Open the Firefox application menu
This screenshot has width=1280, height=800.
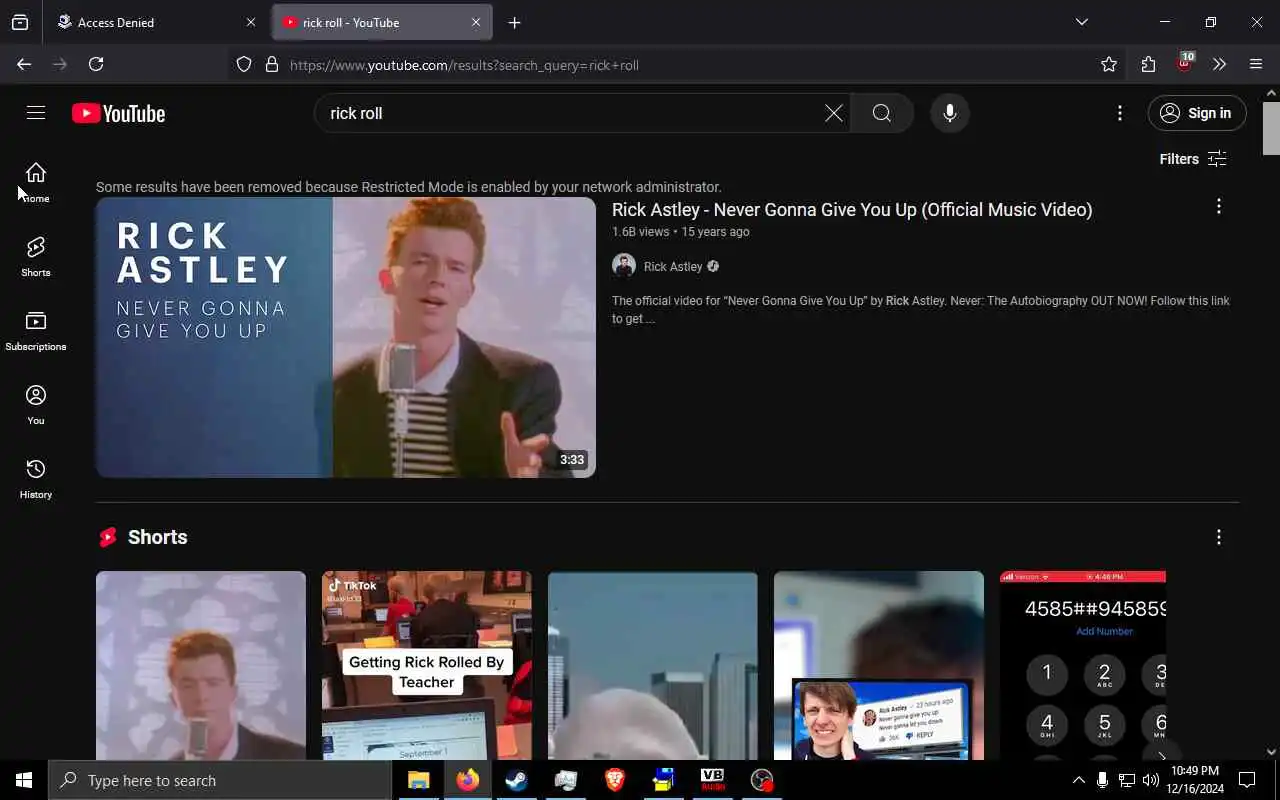point(1256,64)
